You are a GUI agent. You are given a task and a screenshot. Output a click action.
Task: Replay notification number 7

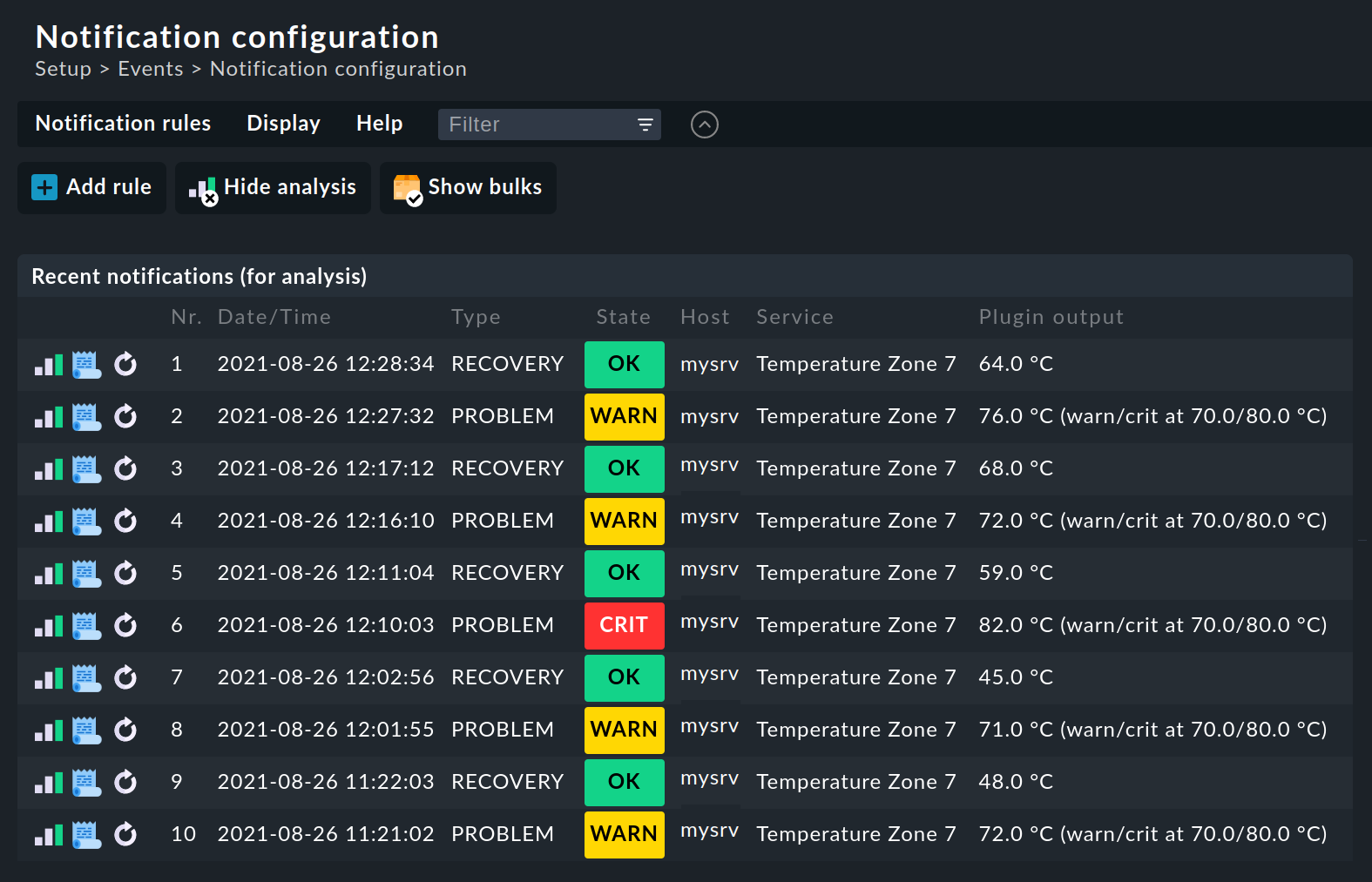pos(125,677)
